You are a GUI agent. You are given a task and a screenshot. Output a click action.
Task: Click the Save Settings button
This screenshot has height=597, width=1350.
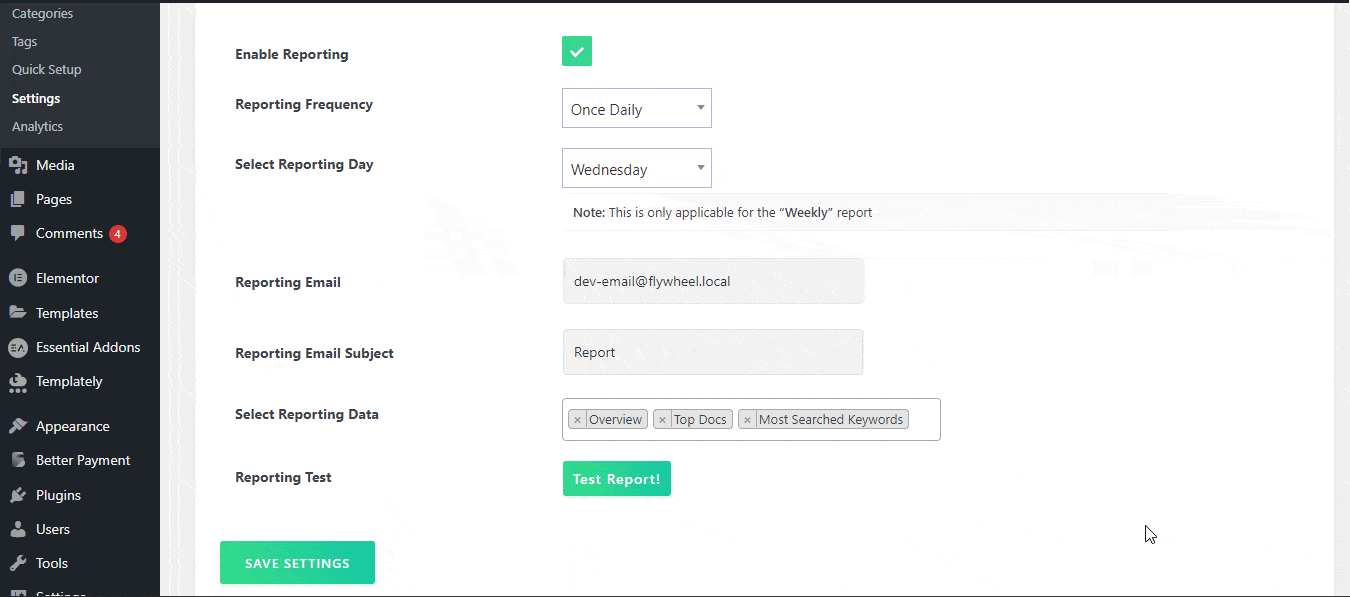coord(297,563)
